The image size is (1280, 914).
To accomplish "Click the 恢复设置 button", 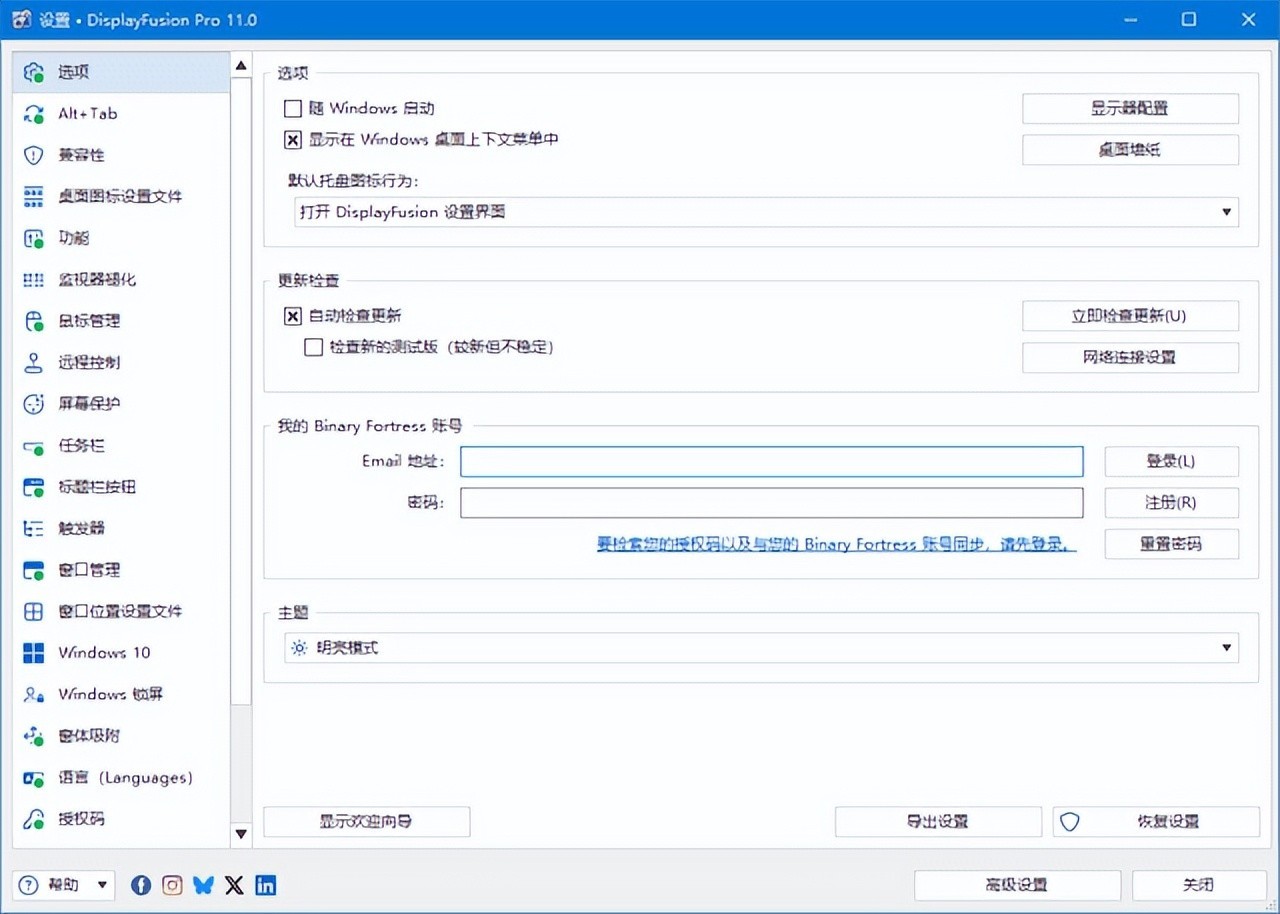I will [x=1156, y=822].
